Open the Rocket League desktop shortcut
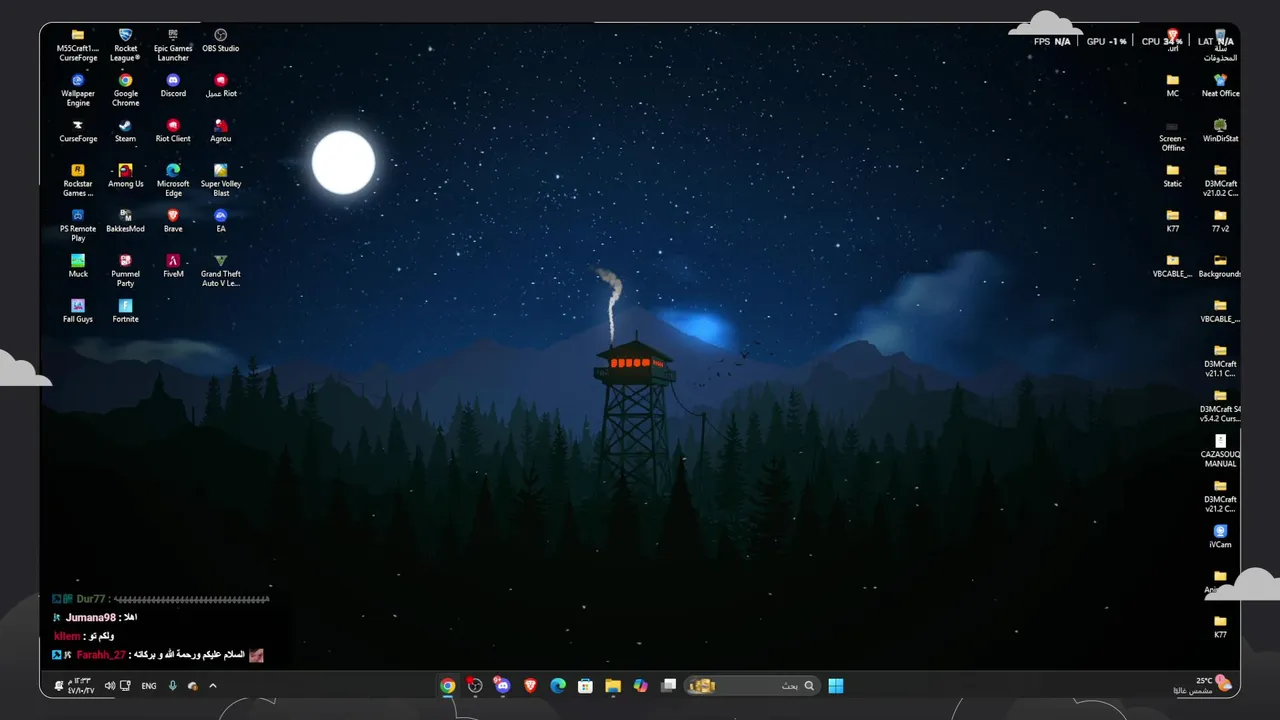The width and height of the screenshot is (1280, 720). pos(125,45)
